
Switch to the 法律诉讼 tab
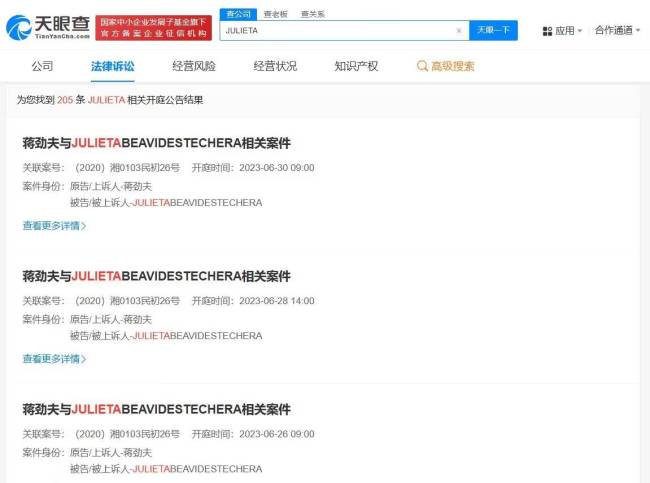[x=112, y=66]
